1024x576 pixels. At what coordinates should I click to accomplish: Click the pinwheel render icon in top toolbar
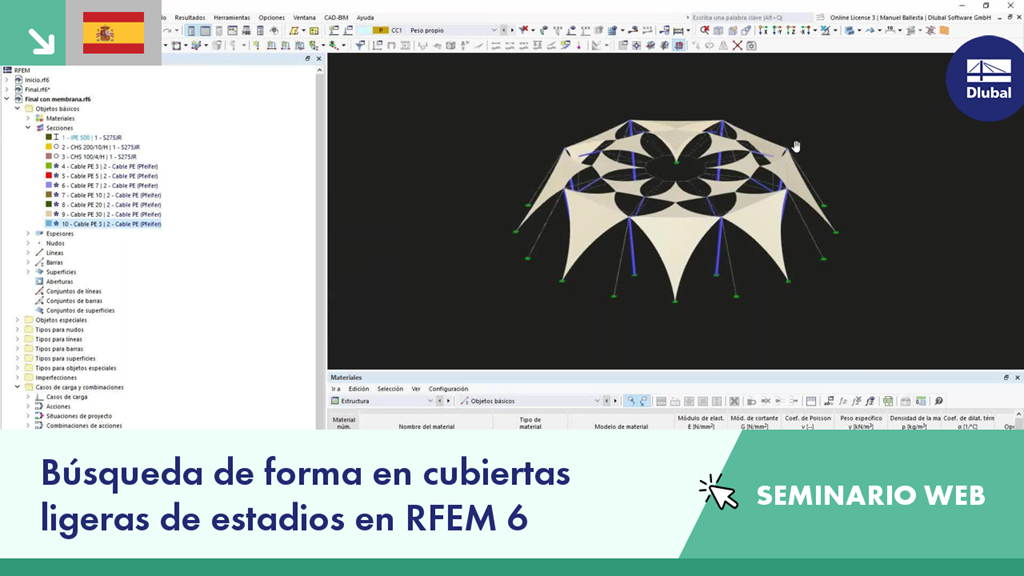coord(274,30)
